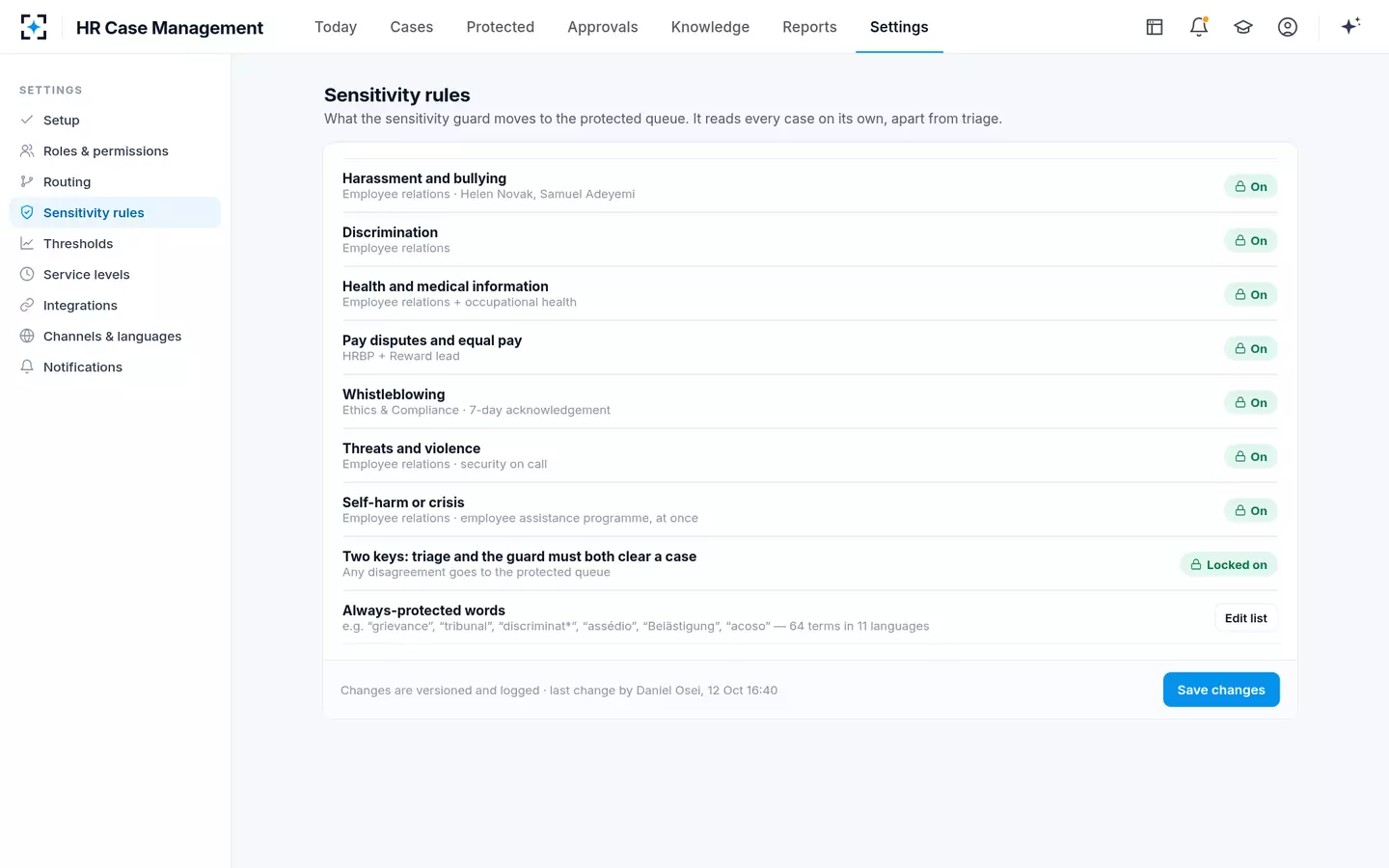Click the Locked on badge for Two keys
This screenshot has width=1389, height=868.
pyautogui.click(x=1229, y=564)
